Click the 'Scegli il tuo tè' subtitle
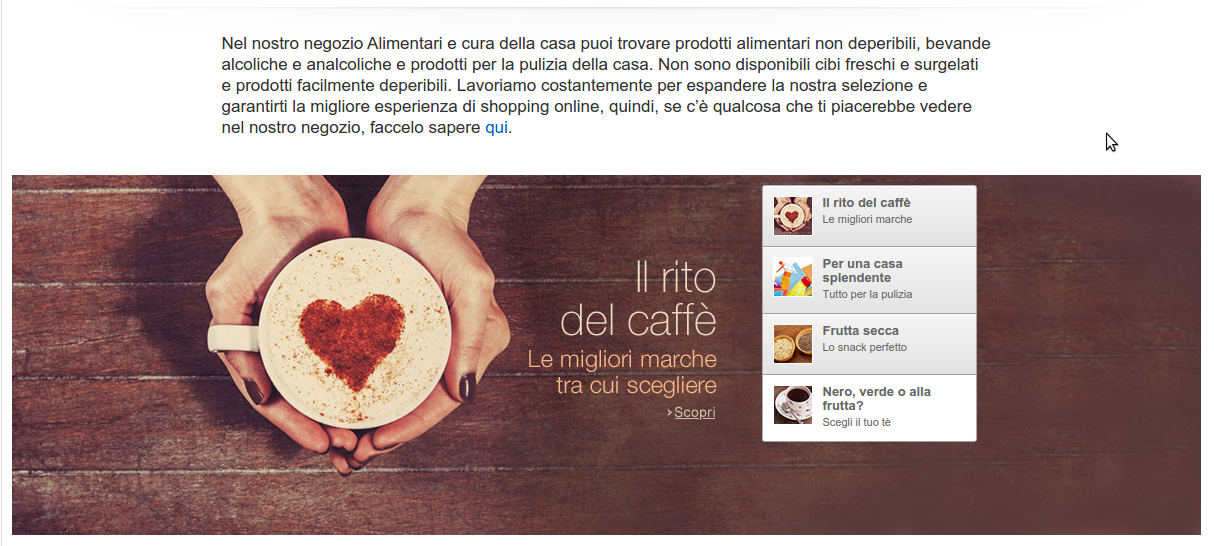1214x546 pixels. [x=857, y=422]
